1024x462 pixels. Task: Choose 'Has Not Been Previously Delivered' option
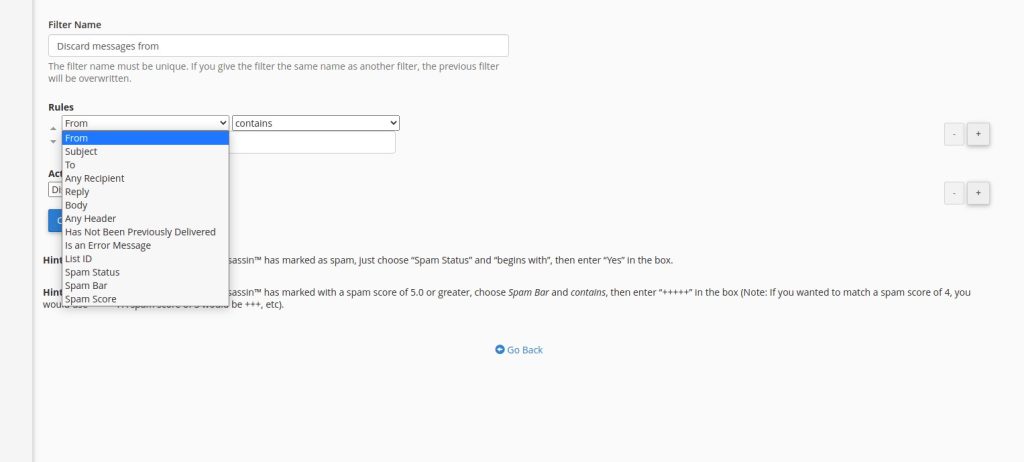pyautogui.click(x=140, y=232)
